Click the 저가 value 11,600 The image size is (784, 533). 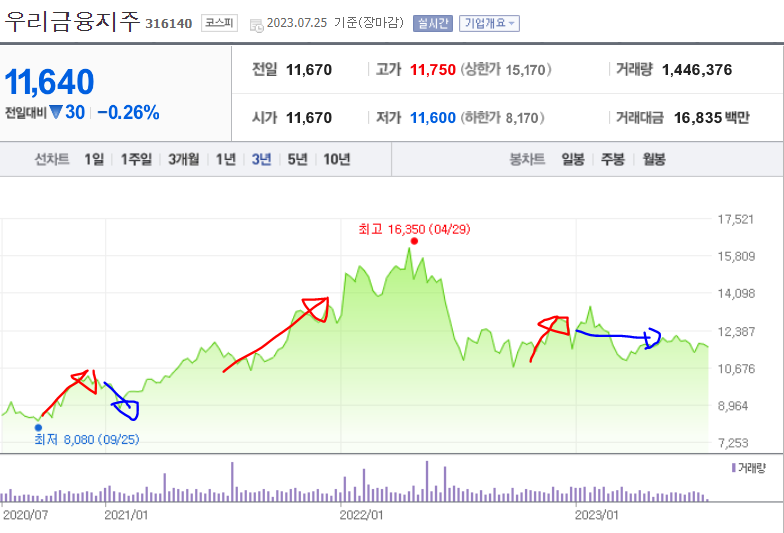[x=432, y=118]
